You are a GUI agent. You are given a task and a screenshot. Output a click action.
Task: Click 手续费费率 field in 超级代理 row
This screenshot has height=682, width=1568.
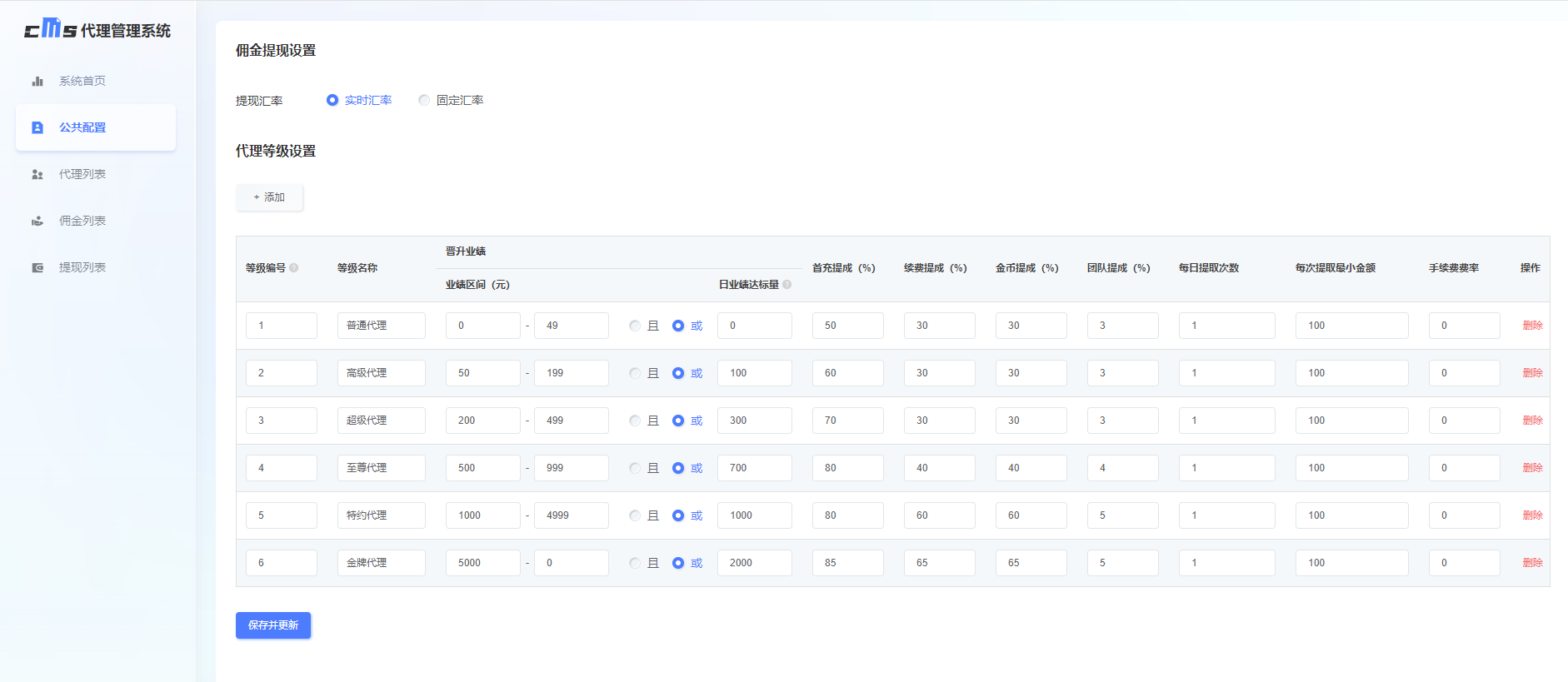click(1465, 421)
